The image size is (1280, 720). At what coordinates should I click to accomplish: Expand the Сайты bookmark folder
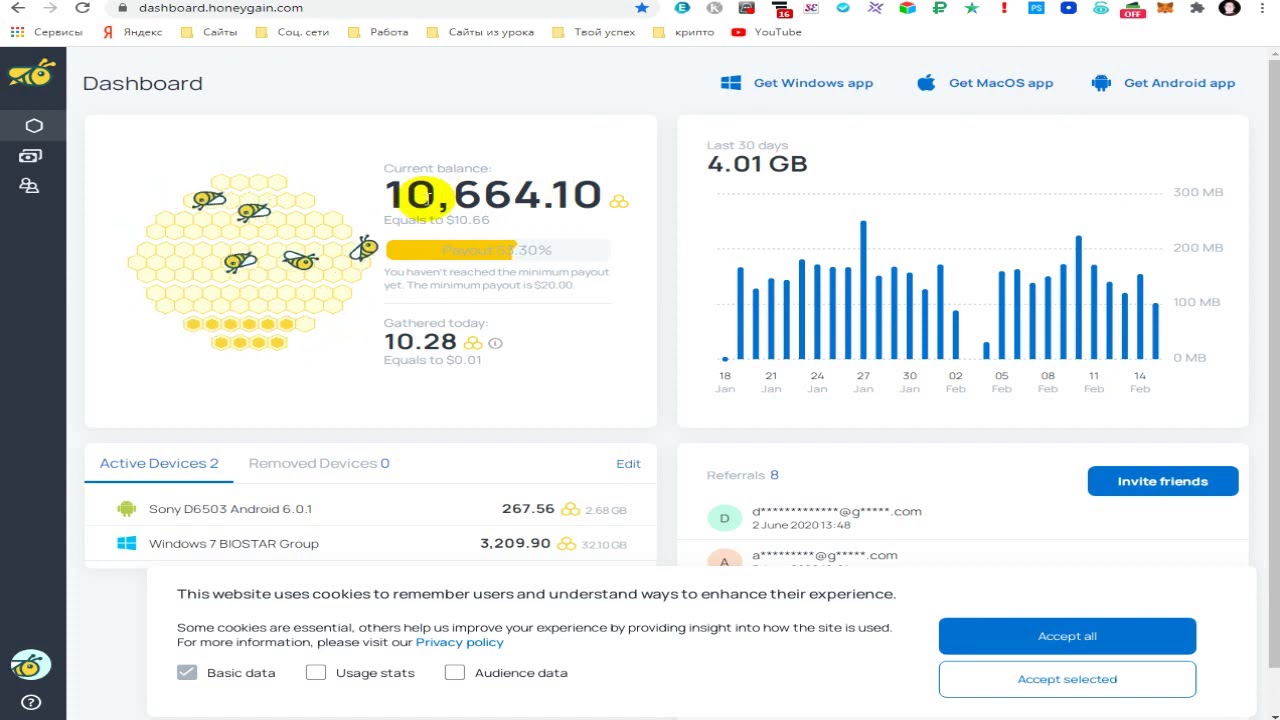[x=209, y=32]
